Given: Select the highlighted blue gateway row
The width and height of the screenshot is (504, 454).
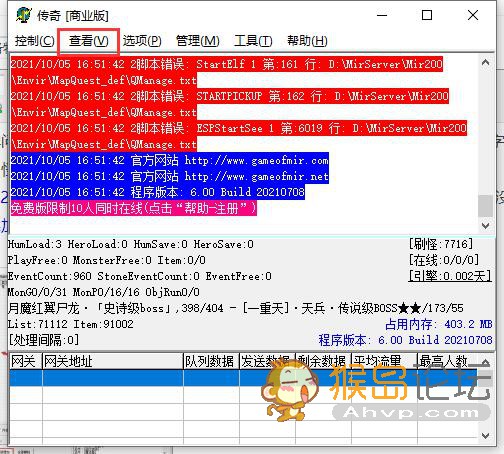Looking at the screenshot, I should (243, 378).
